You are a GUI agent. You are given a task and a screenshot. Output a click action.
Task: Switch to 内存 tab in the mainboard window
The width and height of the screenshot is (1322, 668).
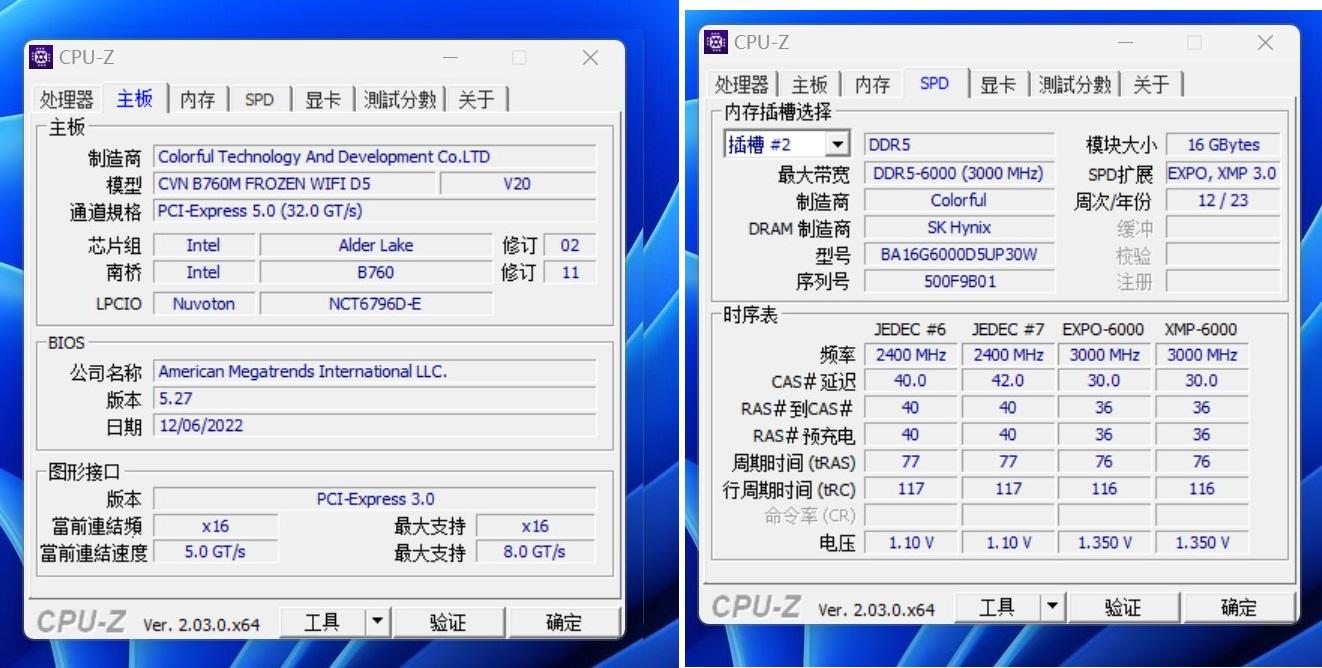[197, 100]
